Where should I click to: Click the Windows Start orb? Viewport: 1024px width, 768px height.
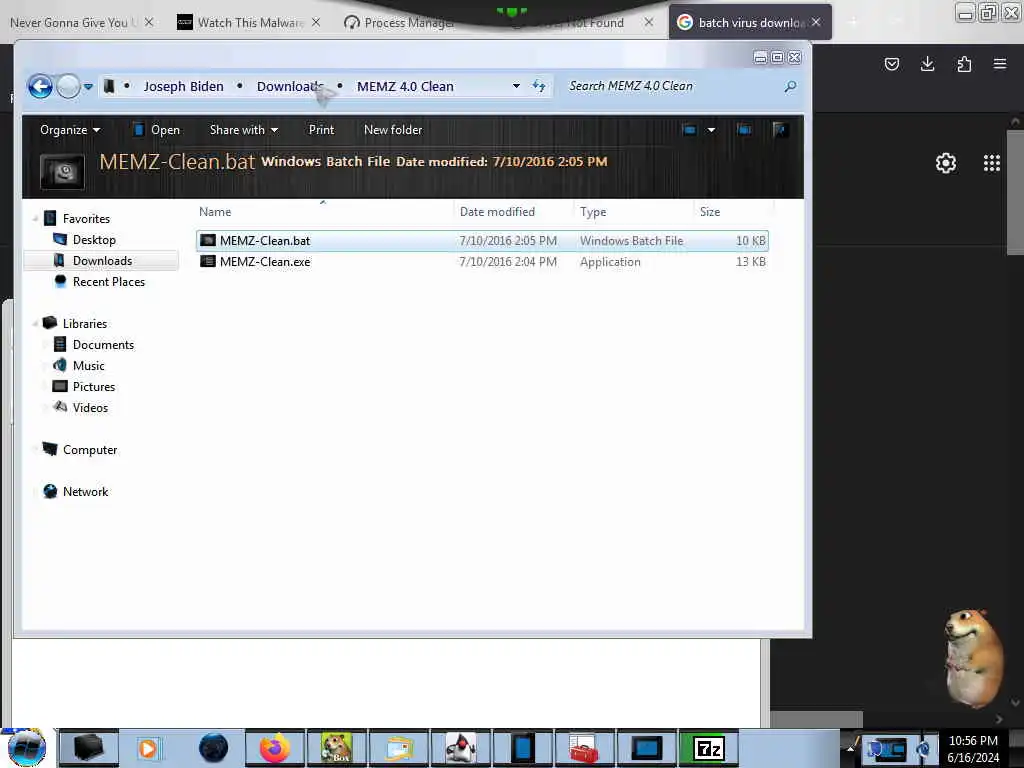(x=27, y=748)
